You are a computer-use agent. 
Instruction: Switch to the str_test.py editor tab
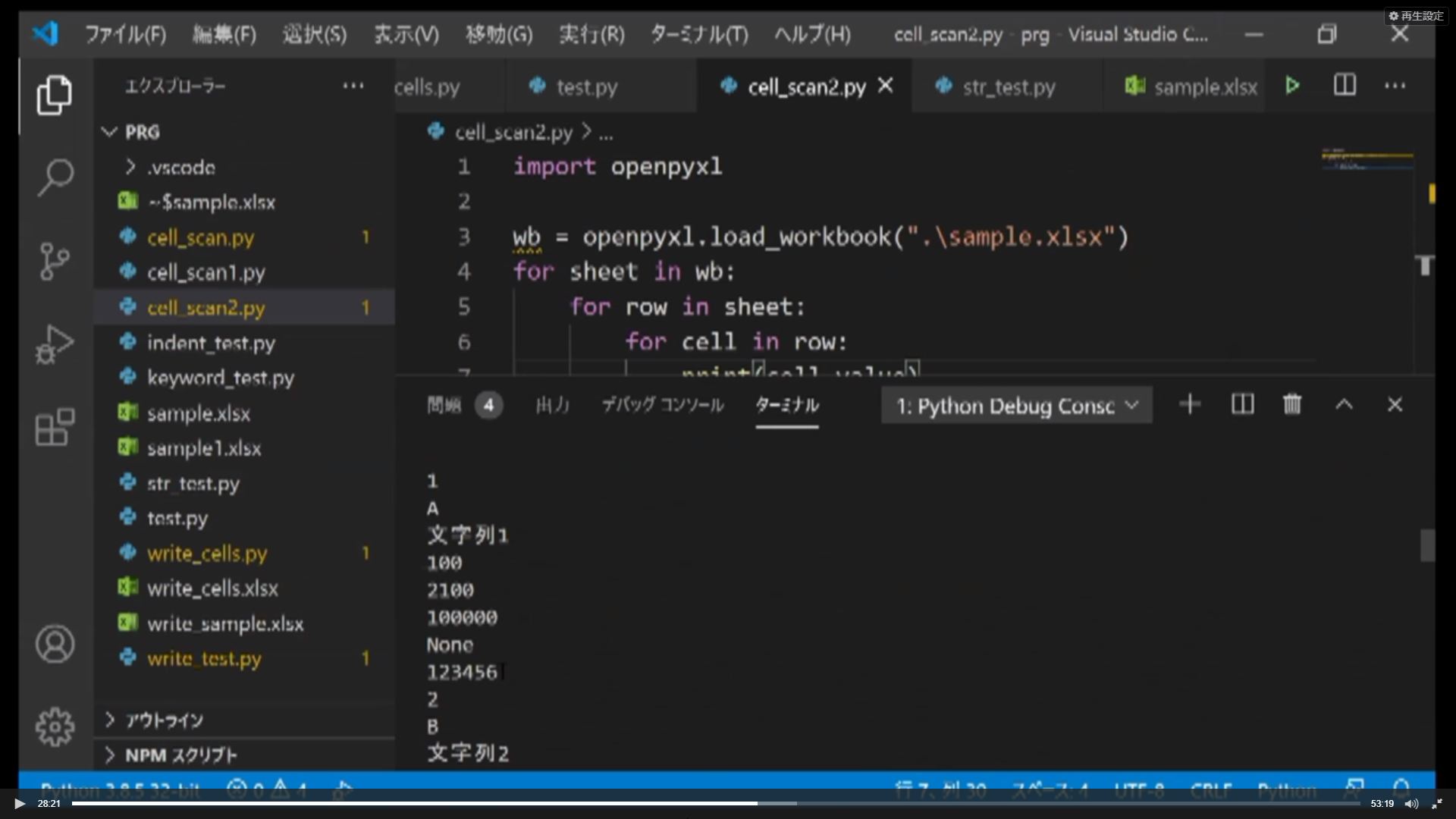pyautogui.click(x=1009, y=87)
